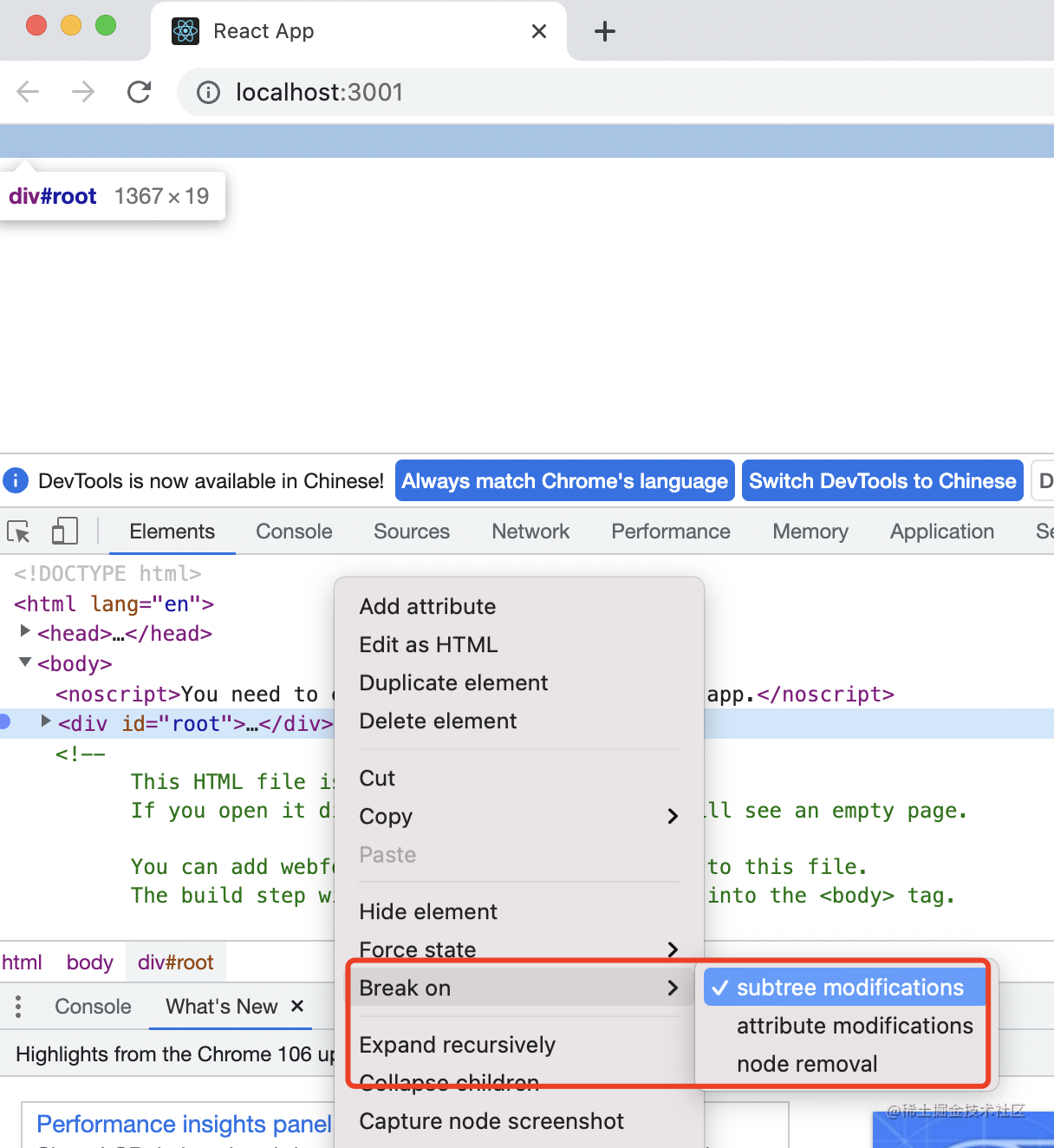This screenshot has height=1148, width=1054.
Task: Click Switch DevTools to Chinese button
Action: click(x=882, y=481)
